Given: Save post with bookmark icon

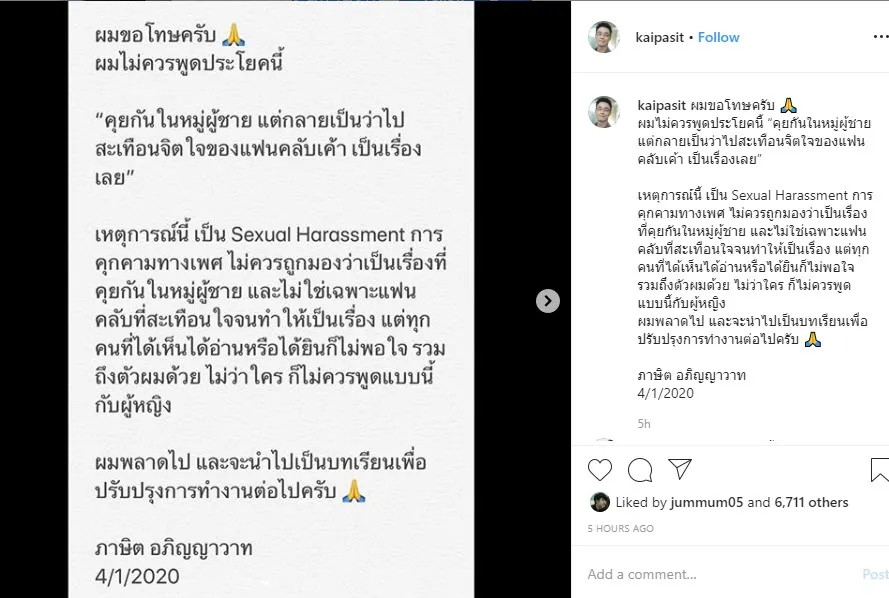Looking at the screenshot, I should [x=879, y=470].
